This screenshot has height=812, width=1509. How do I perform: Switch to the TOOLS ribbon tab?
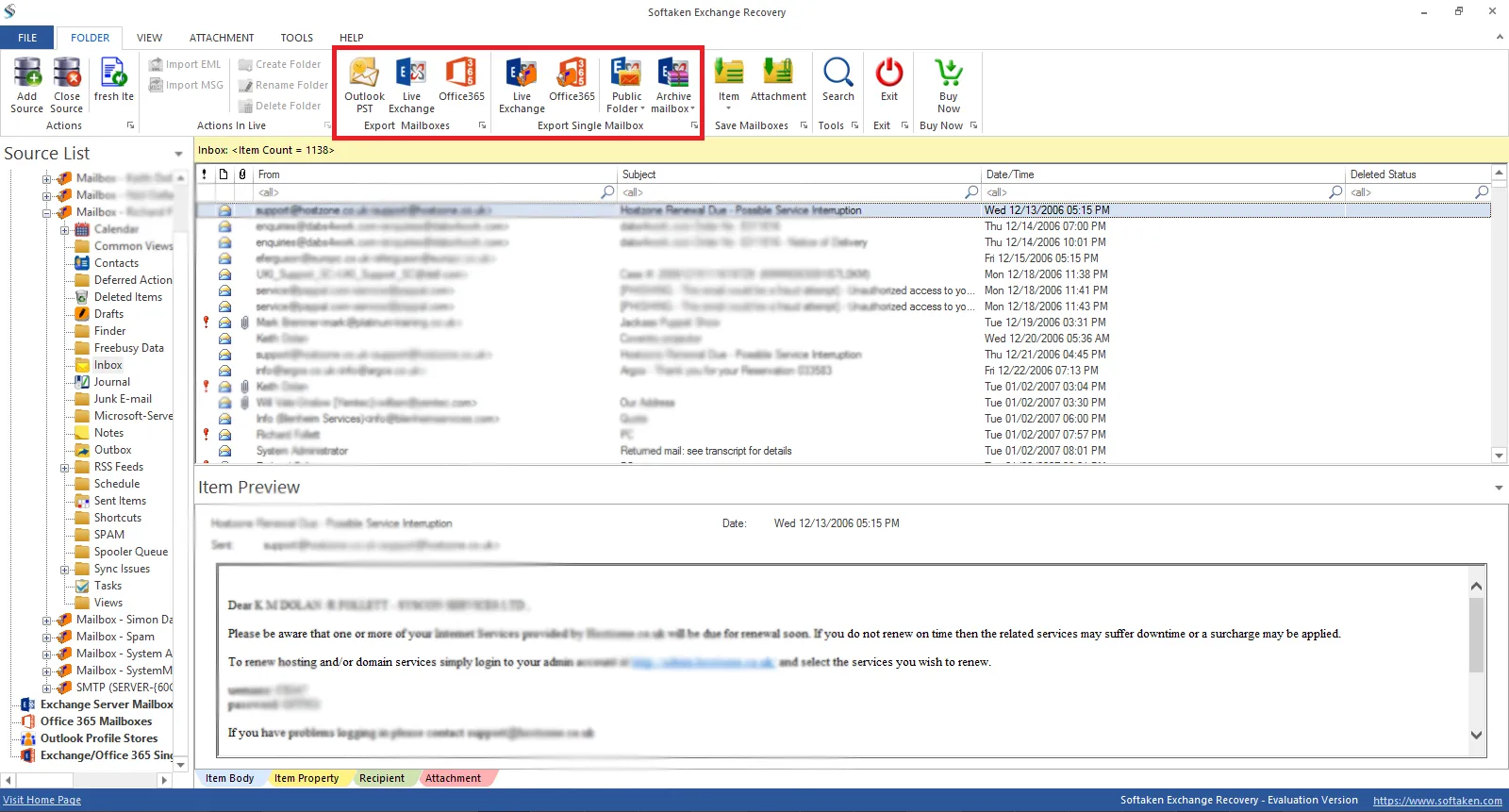point(296,38)
